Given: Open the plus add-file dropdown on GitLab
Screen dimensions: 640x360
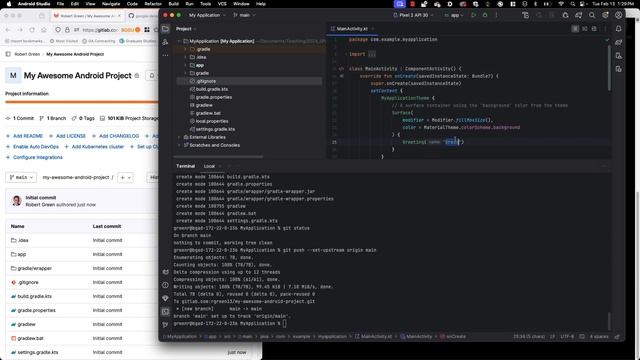Looking at the screenshot, I should point(125,177).
